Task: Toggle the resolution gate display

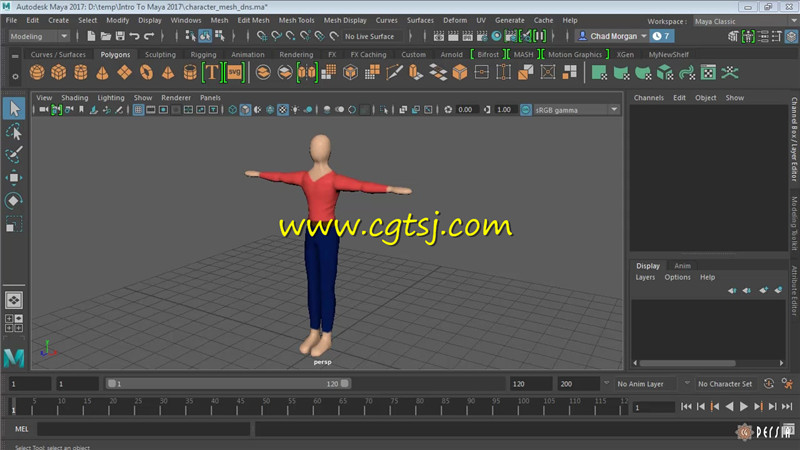Action: point(163,110)
